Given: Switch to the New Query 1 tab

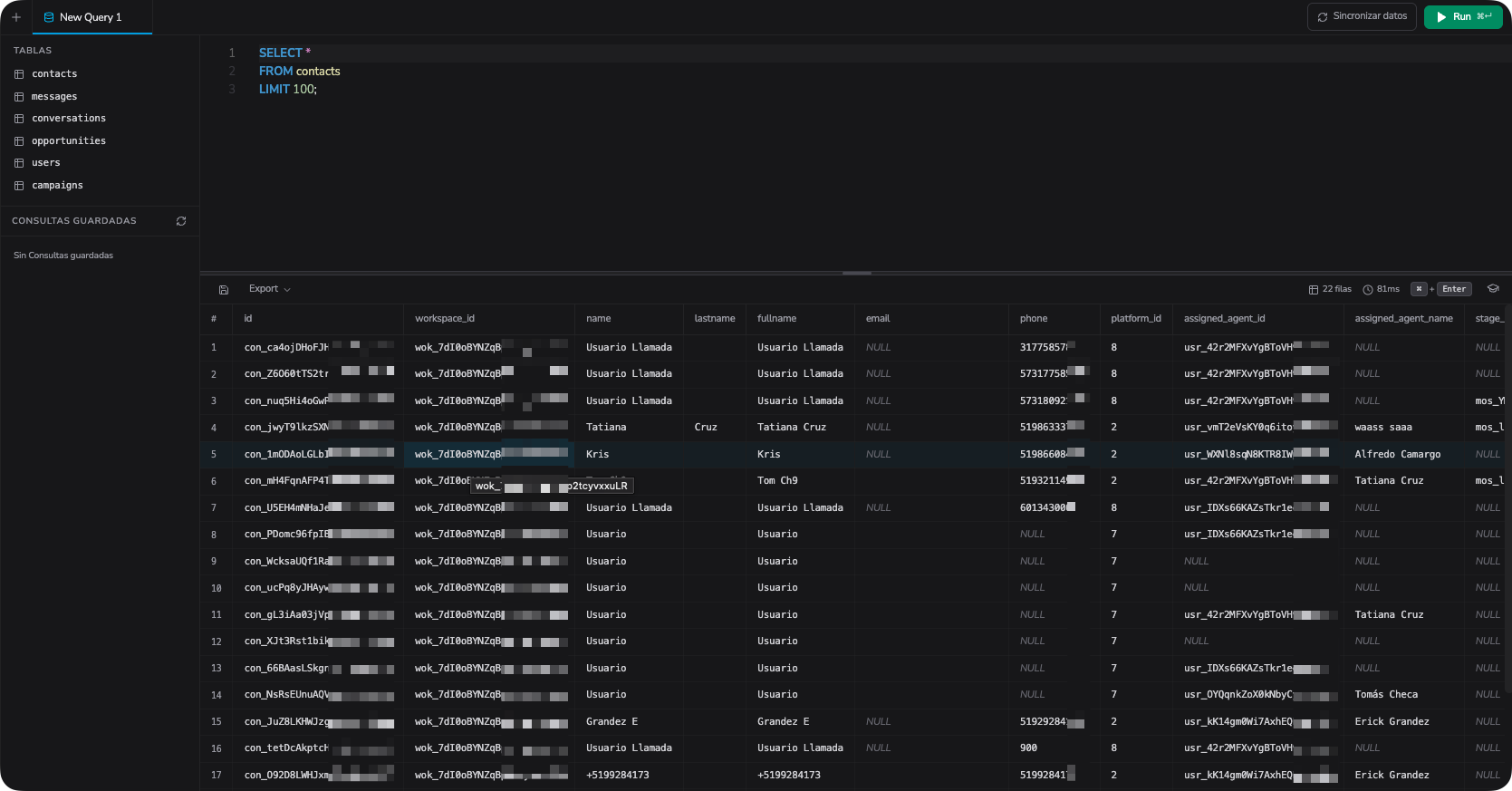Looking at the screenshot, I should click(91, 17).
